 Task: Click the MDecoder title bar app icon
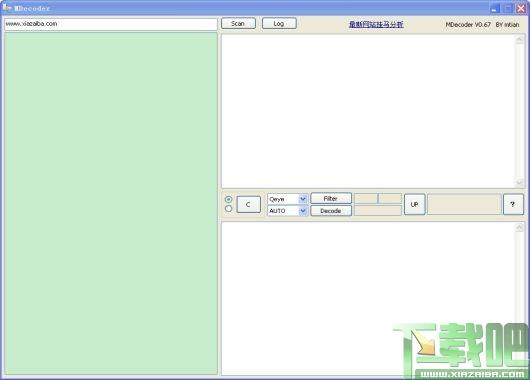tap(7, 7)
